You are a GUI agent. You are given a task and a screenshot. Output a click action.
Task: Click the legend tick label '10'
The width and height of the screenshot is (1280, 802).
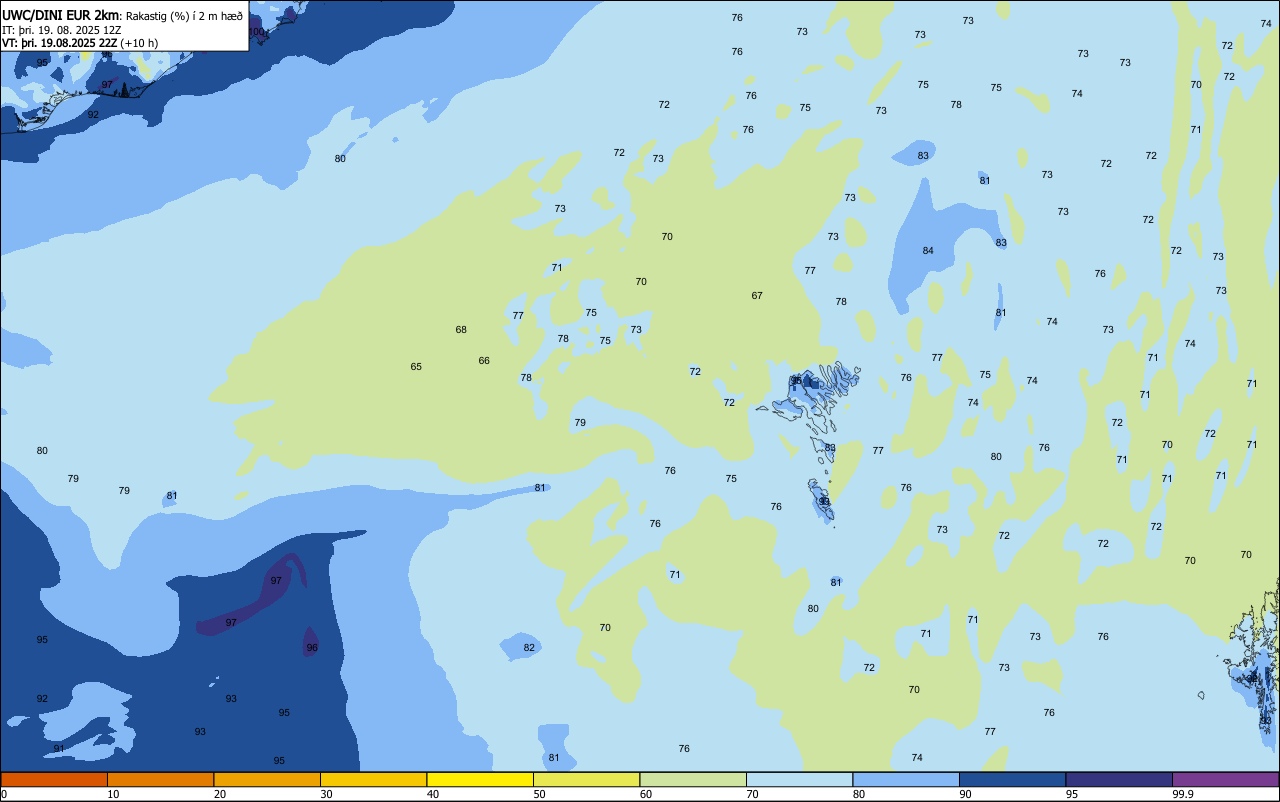tap(113, 794)
